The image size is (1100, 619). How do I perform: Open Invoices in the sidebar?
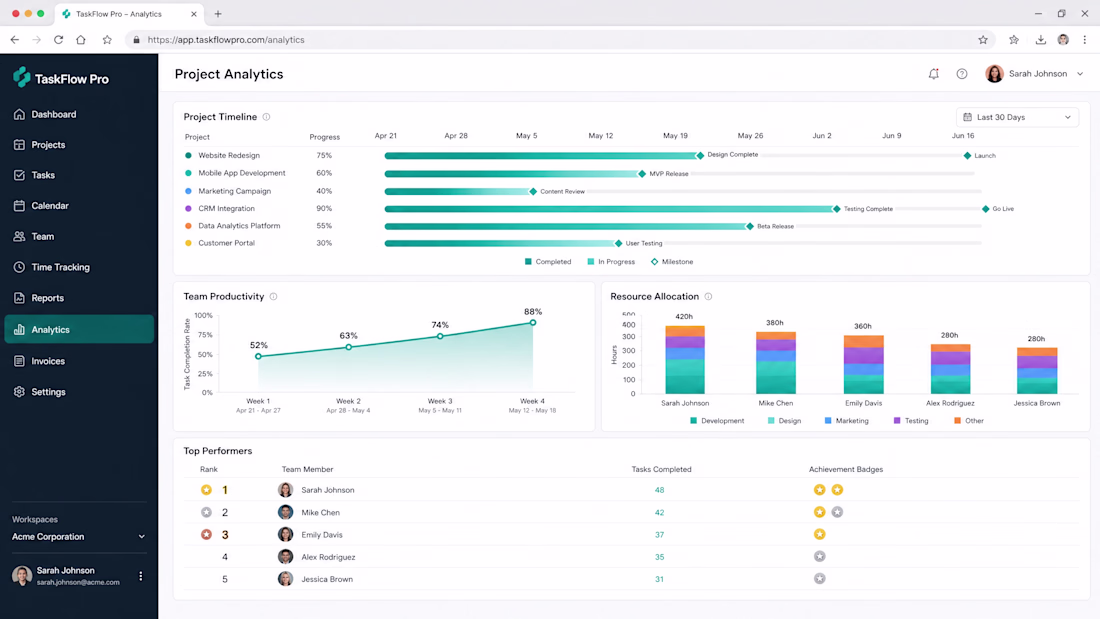click(79, 361)
